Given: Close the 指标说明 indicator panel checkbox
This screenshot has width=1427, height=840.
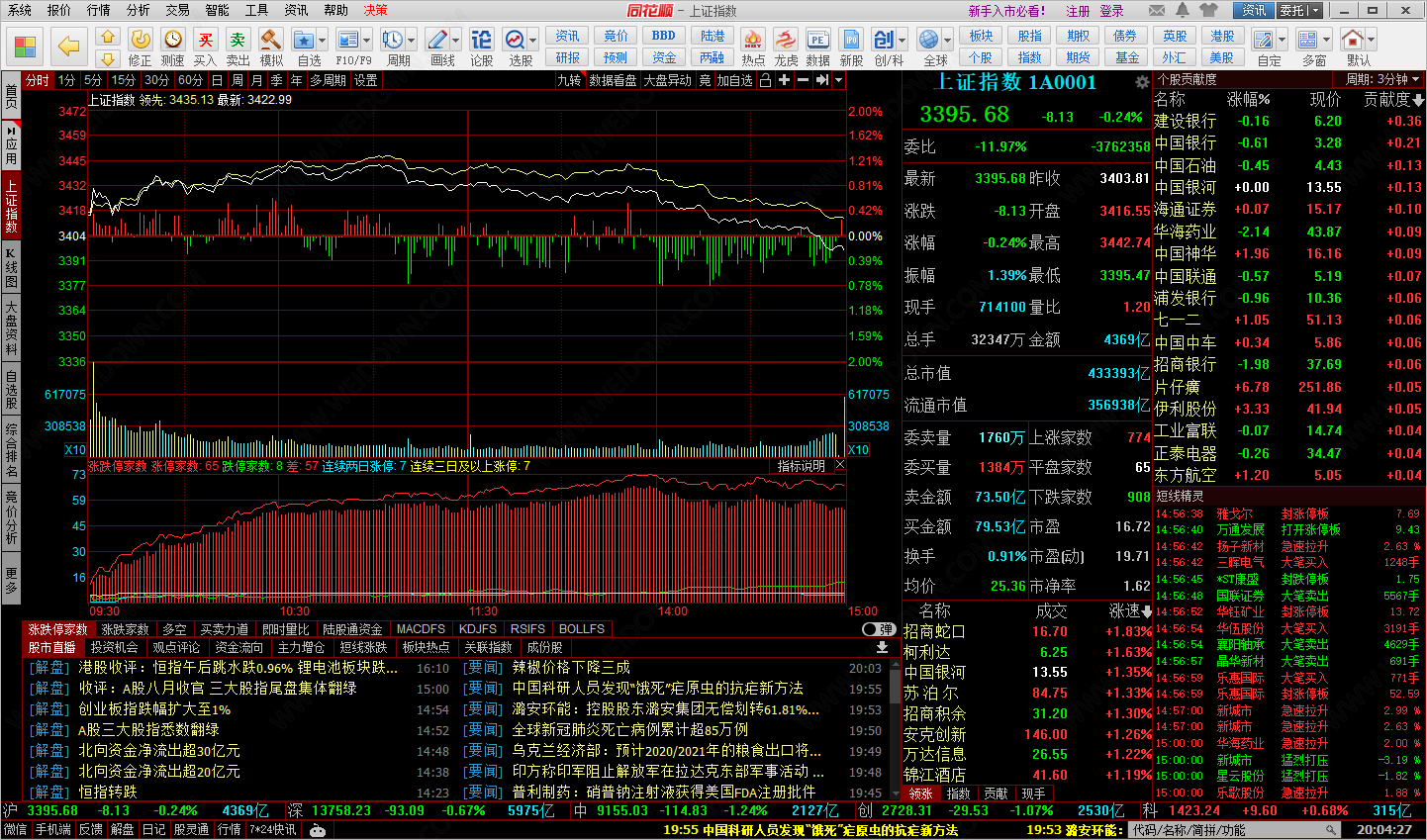Looking at the screenshot, I should coord(840,465).
